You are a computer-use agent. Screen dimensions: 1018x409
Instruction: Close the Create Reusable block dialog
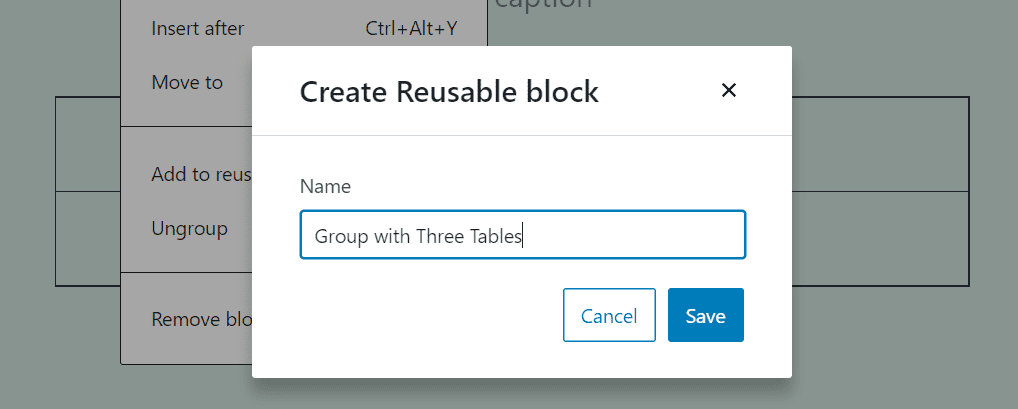pos(729,91)
